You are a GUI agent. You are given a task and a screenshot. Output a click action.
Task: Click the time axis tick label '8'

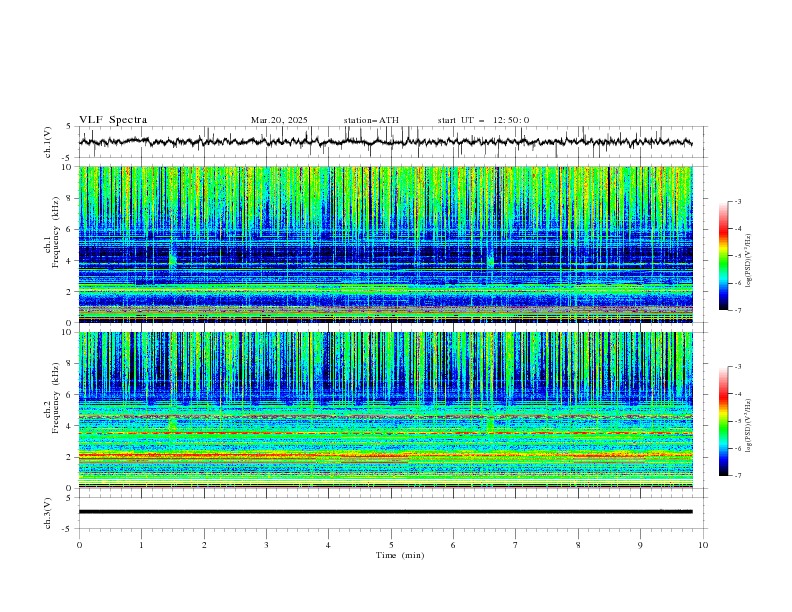pos(578,545)
